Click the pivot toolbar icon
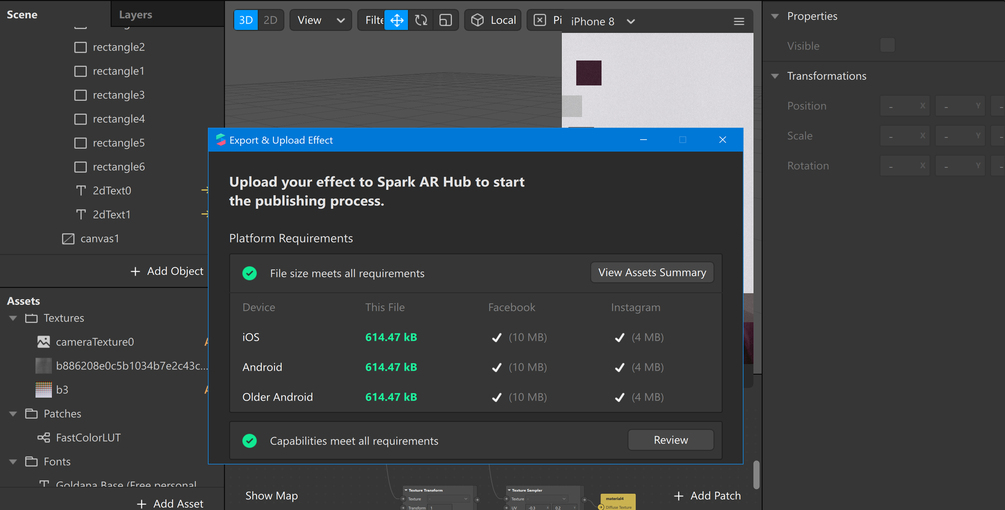 coord(540,21)
